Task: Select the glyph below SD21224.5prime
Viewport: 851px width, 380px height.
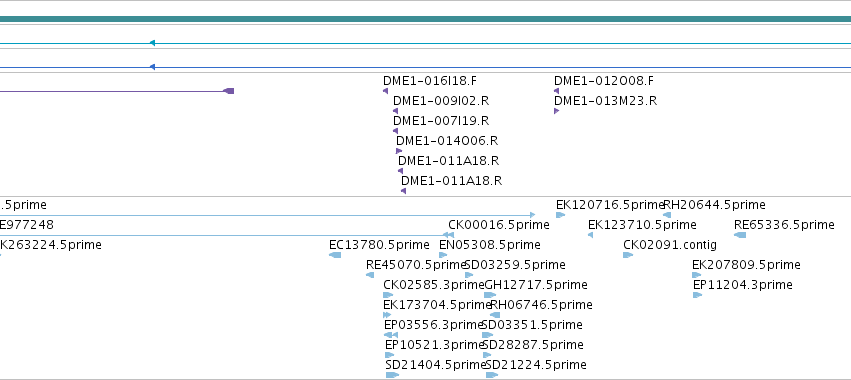Action: point(492,375)
